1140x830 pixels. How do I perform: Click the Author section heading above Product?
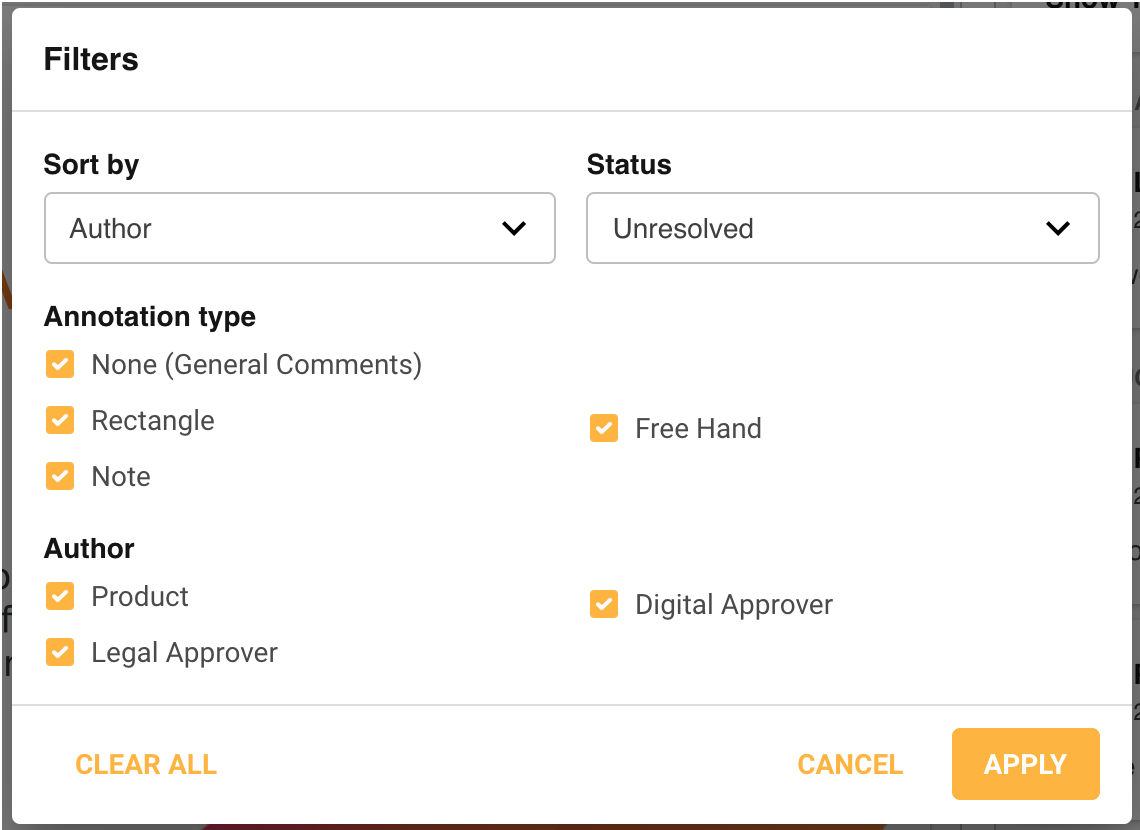point(89,548)
